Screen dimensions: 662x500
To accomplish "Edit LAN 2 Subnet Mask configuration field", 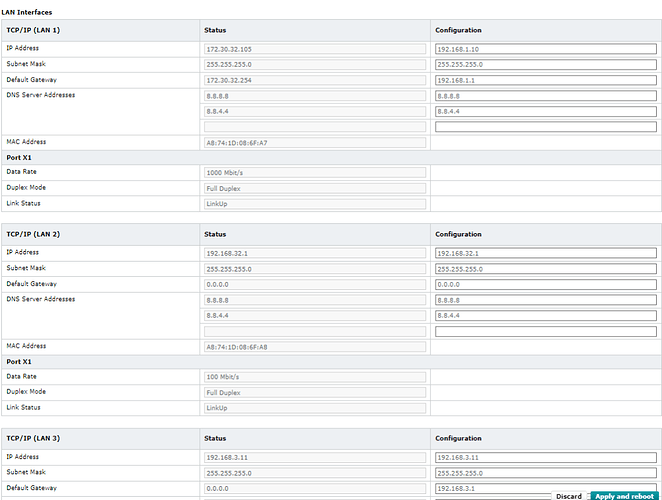I will [545, 269].
